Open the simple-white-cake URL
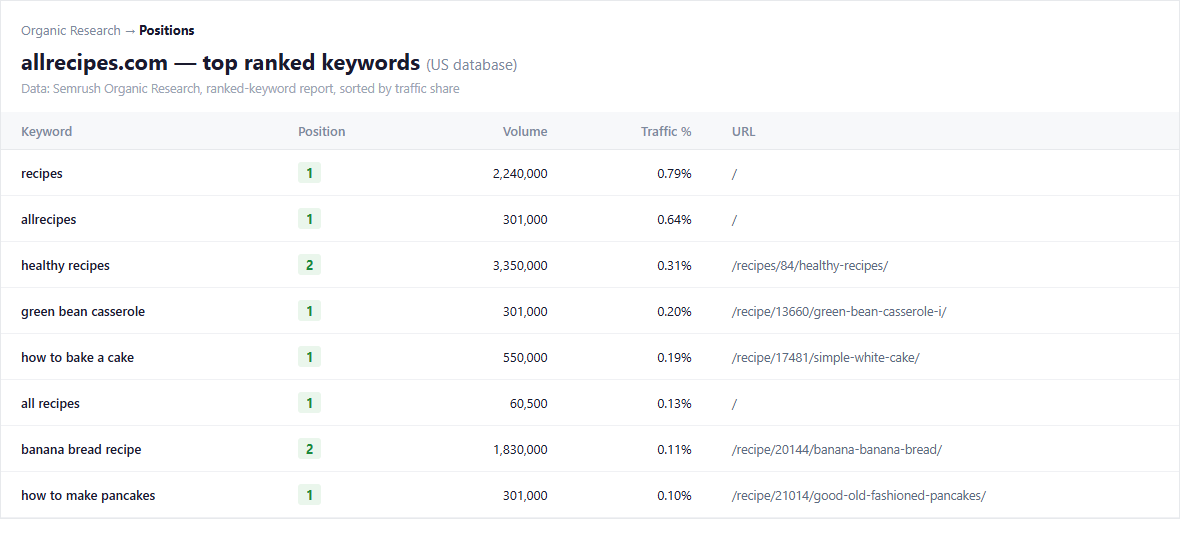Image resolution: width=1180 pixels, height=560 pixels. click(x=826, y=358)
